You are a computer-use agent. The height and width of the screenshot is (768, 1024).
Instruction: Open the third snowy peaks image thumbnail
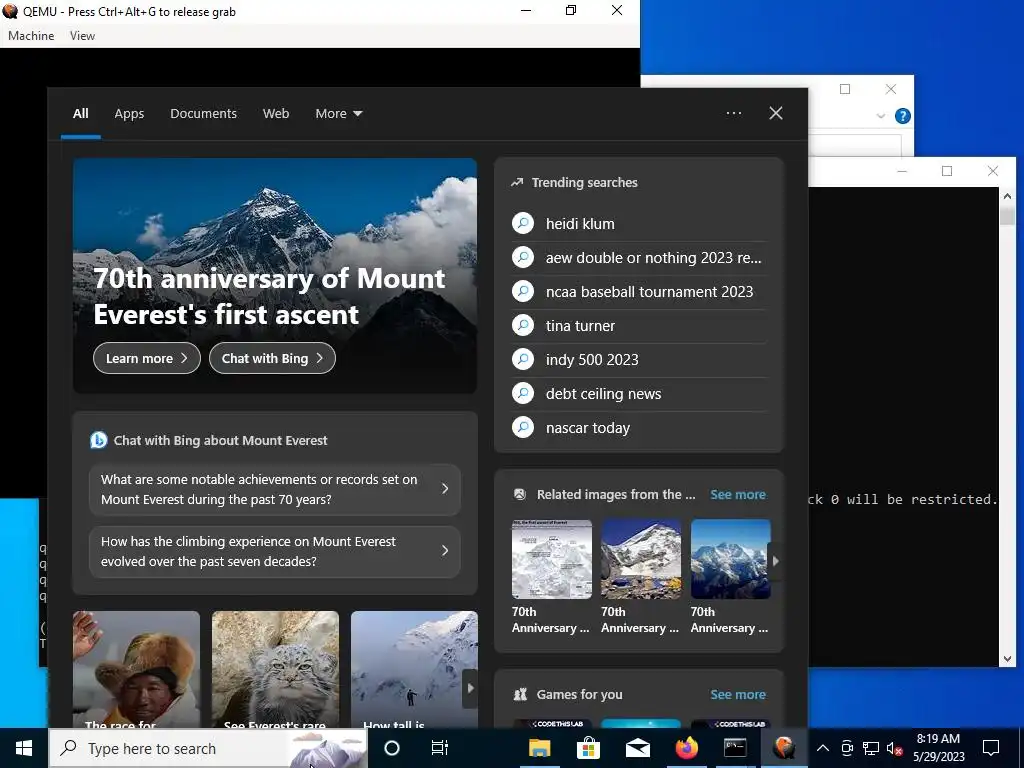tap(731, 559)
